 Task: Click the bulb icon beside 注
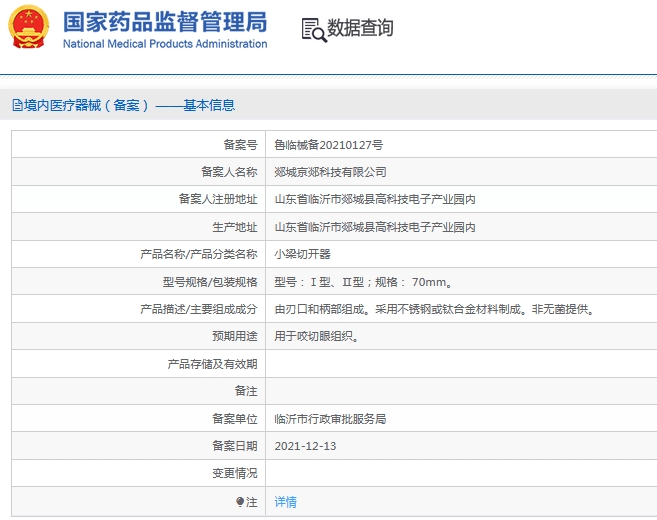pyautogui.click(x=240, y=502)
